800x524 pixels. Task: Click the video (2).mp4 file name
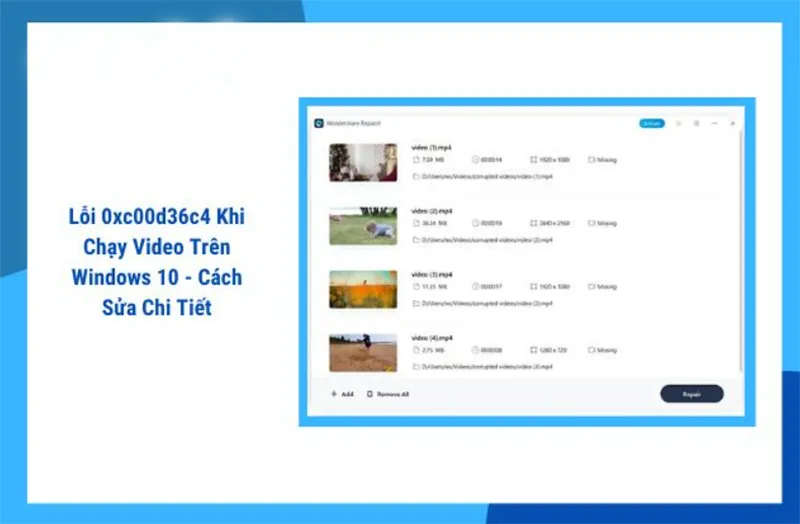click(x=432, y=211)
